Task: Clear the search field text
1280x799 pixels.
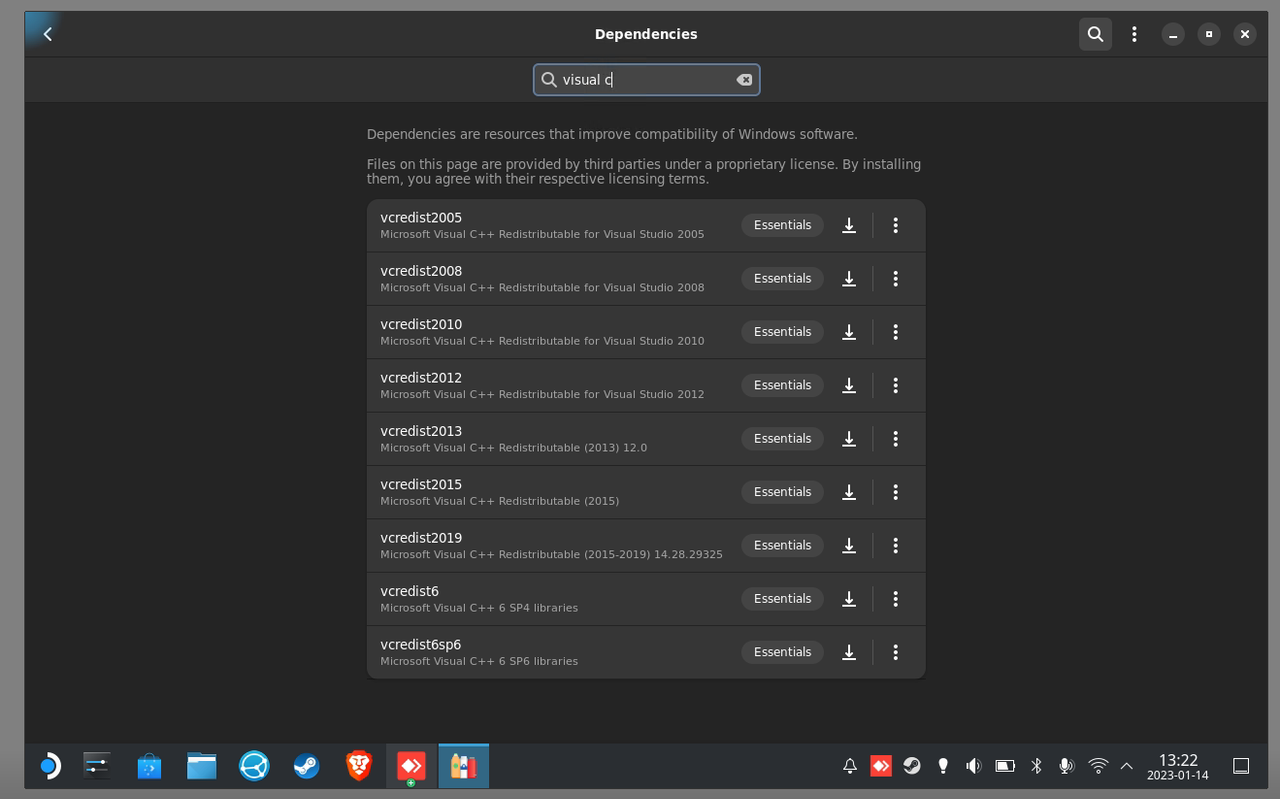Action: (x=744, y=80)
